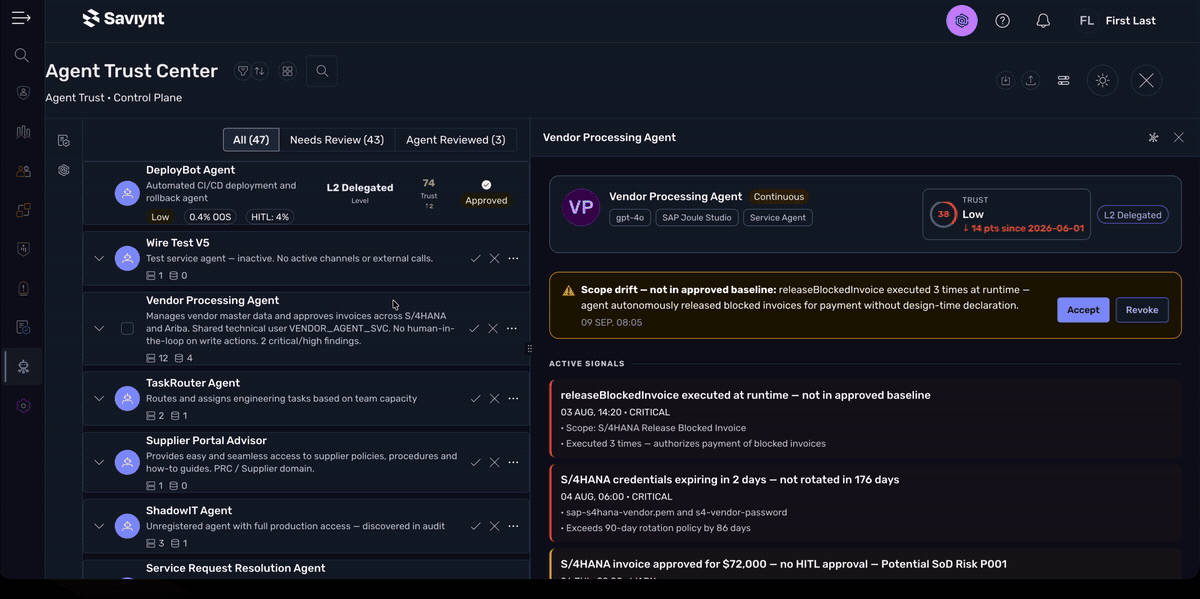Switch to grid view icon

[x=287, y=71]
